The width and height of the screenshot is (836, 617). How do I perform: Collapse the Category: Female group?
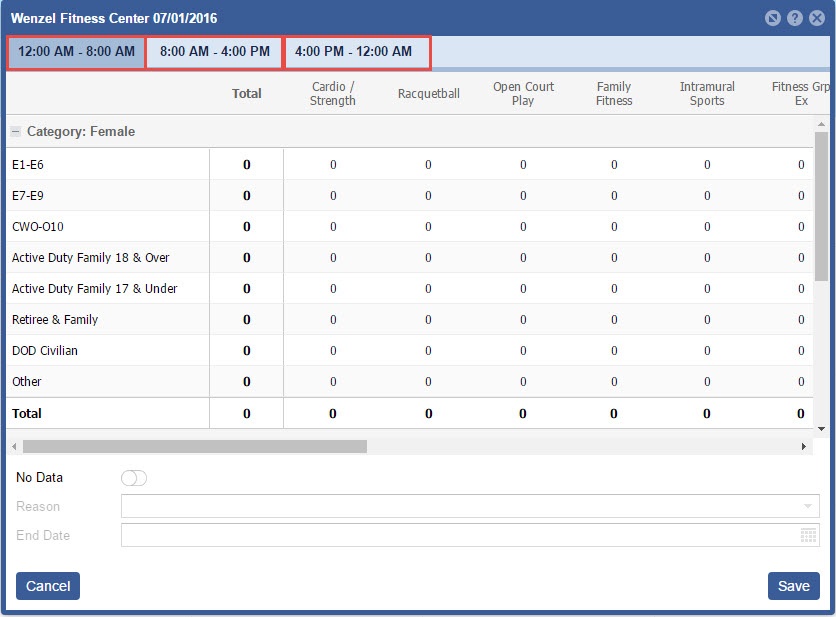[16, 132]
